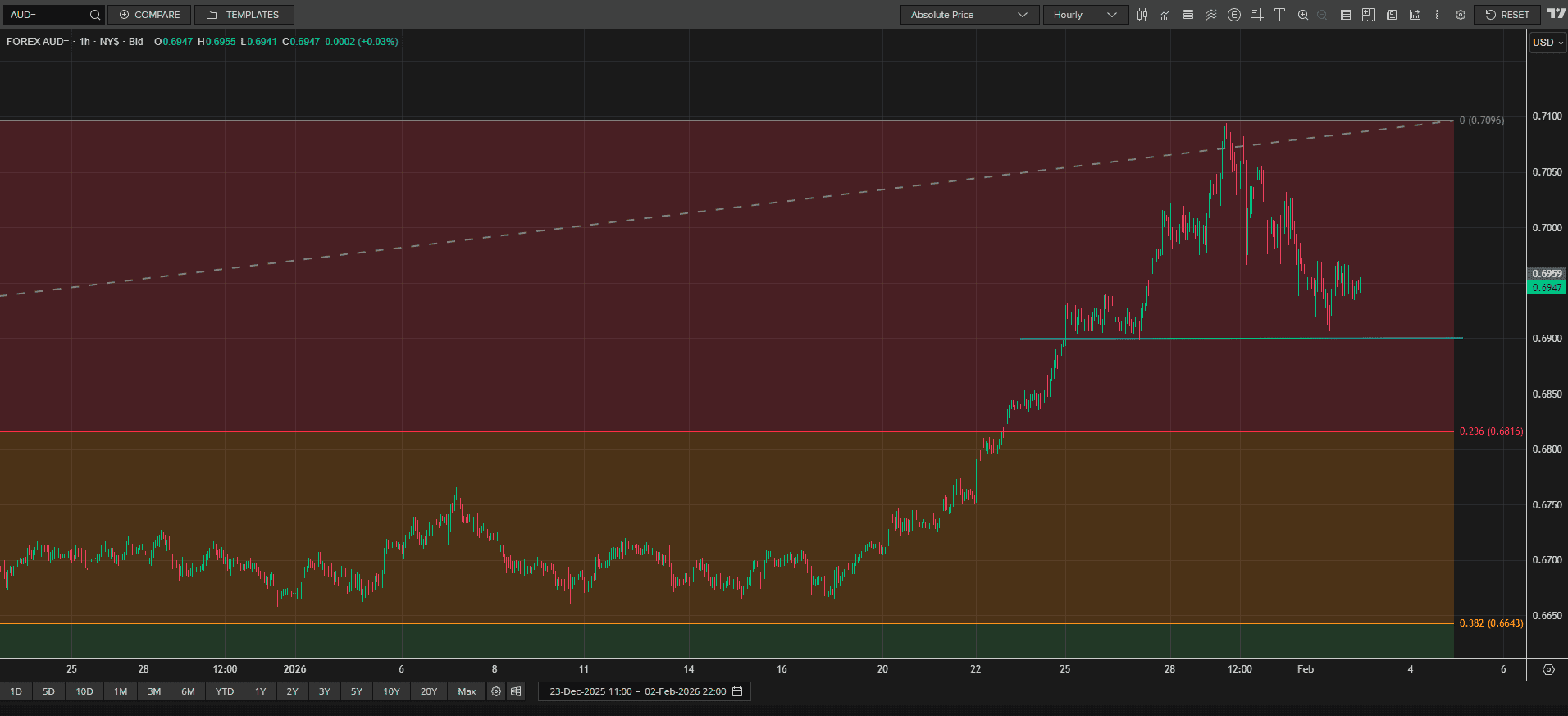Open the data table grid icon

pyautogui.click(x=1345, y=15)
